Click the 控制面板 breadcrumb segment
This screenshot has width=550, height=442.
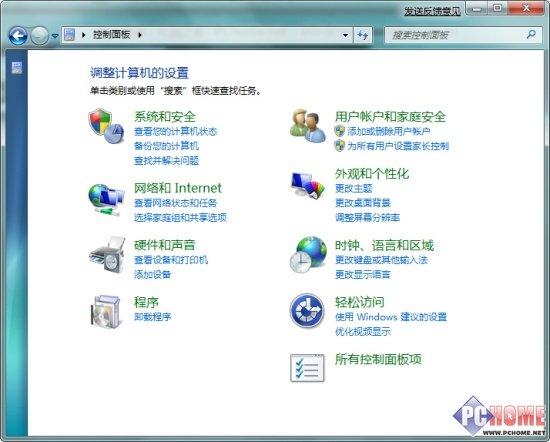coord(112,35)
